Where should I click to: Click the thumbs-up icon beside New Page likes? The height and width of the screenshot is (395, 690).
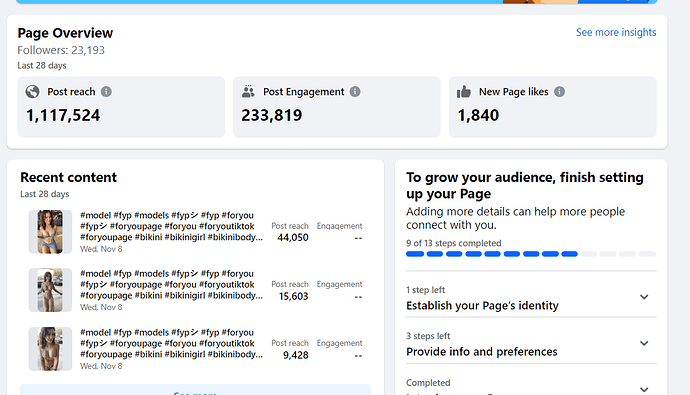pyautogui.click(x=464, y=91)
